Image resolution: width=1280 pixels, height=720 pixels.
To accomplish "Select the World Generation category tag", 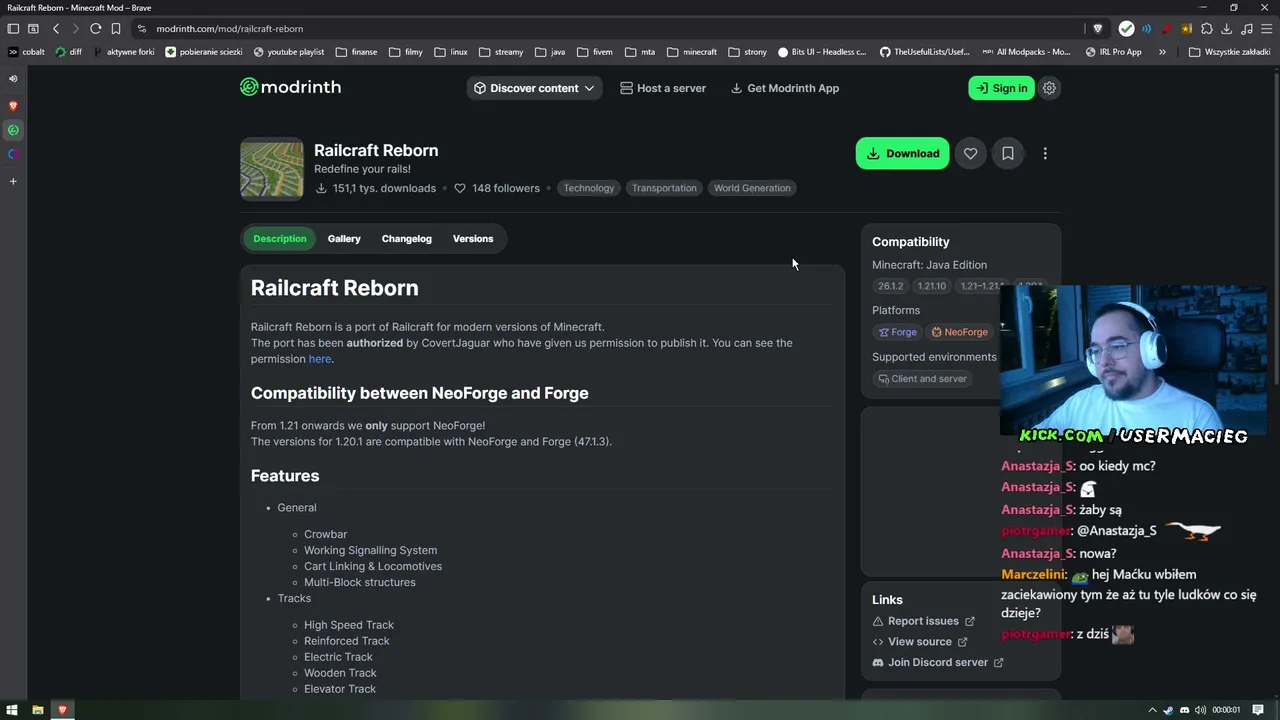I will click(x=752, y=188).
